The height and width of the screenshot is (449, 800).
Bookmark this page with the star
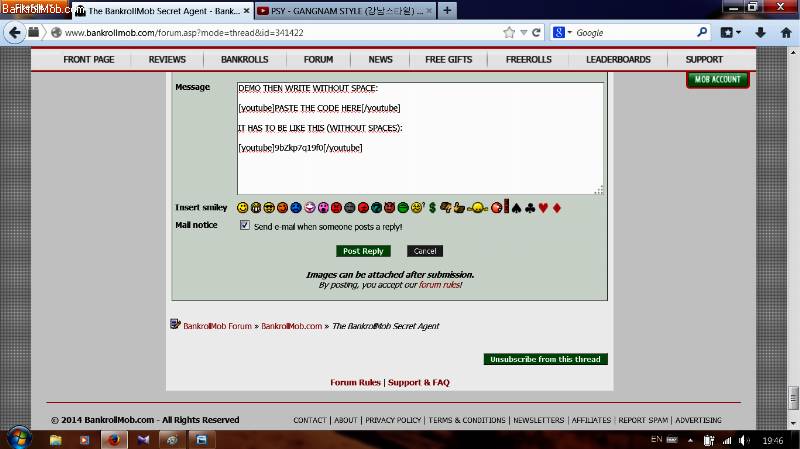pos(509,33)
